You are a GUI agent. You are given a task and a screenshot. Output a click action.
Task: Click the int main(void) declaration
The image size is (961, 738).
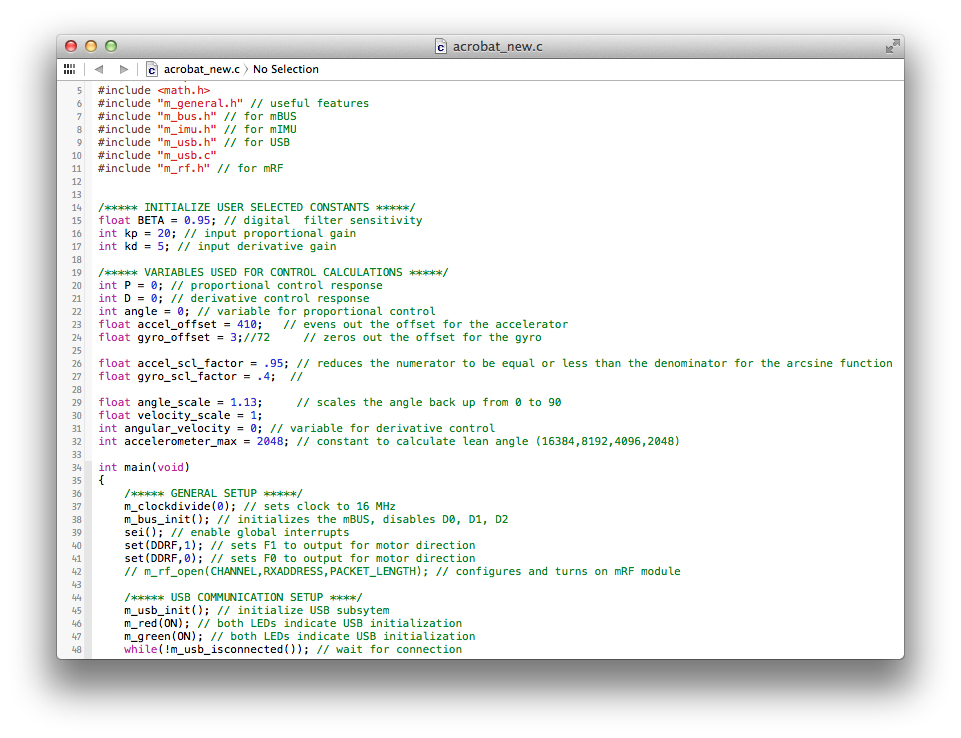(144, 468)
